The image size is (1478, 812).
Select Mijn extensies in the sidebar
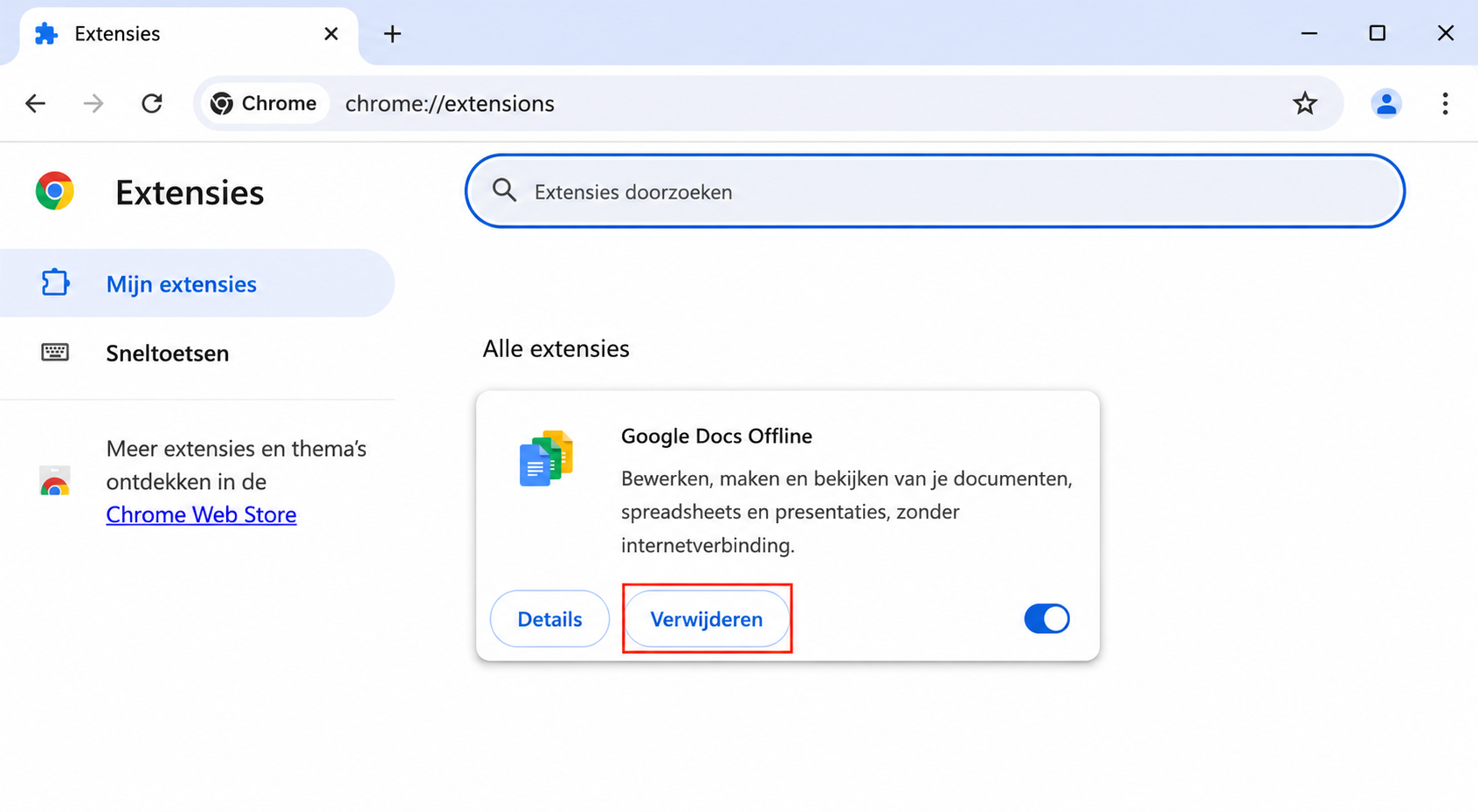[x=197, y=283]
